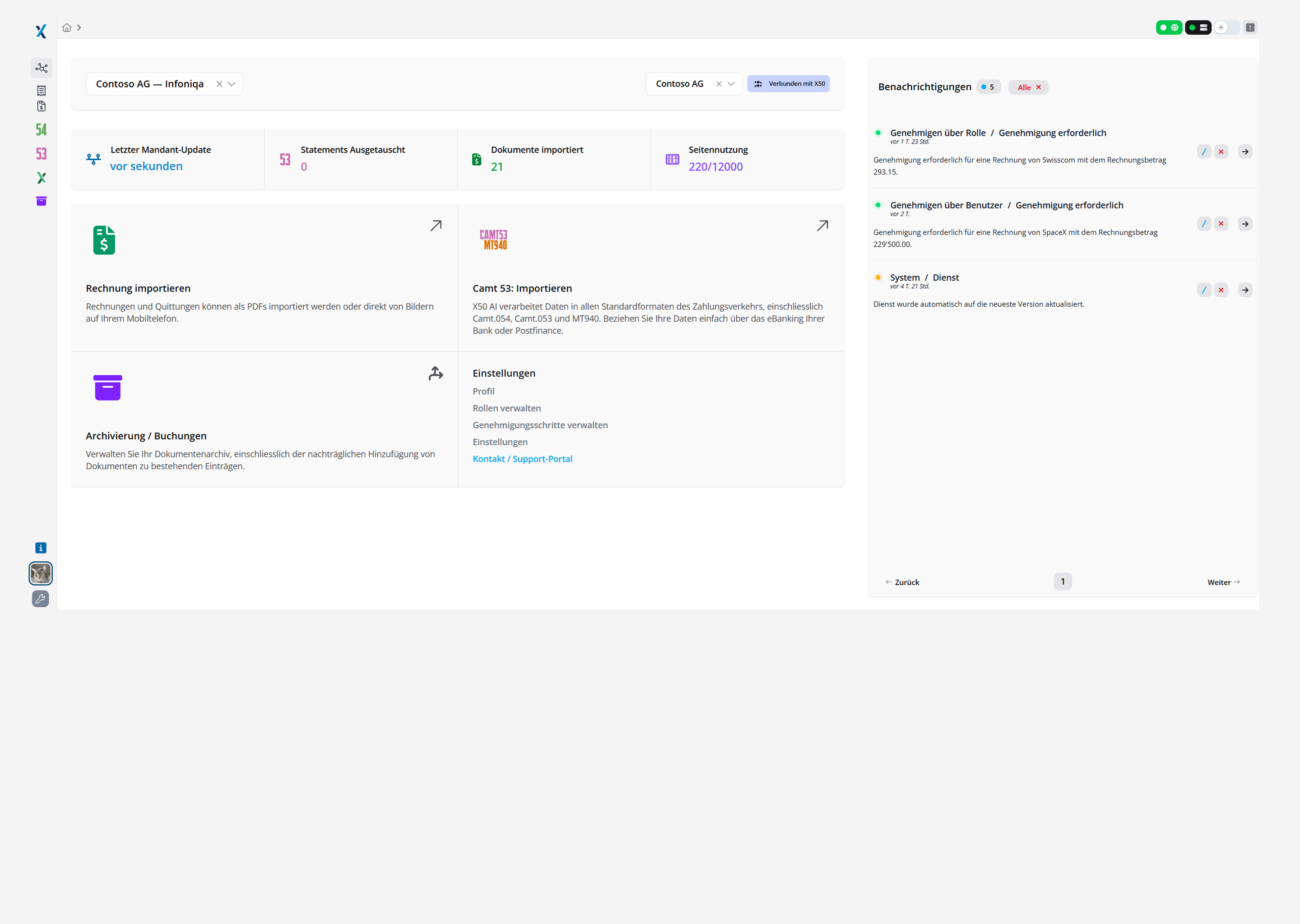The width and height of the screenshot is (1300, 924).
Task: Click the notification count badge 5
Action: coord(988,87)
